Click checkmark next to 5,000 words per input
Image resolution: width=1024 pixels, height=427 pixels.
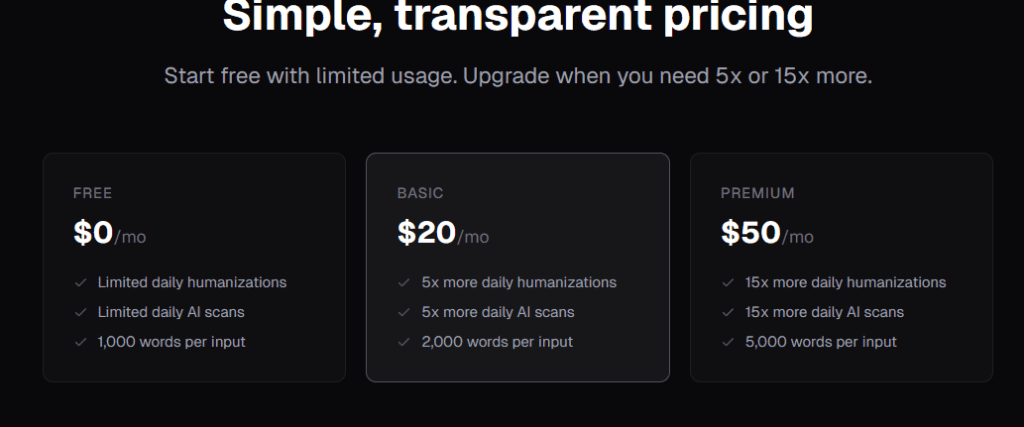(x=727, y=342)
